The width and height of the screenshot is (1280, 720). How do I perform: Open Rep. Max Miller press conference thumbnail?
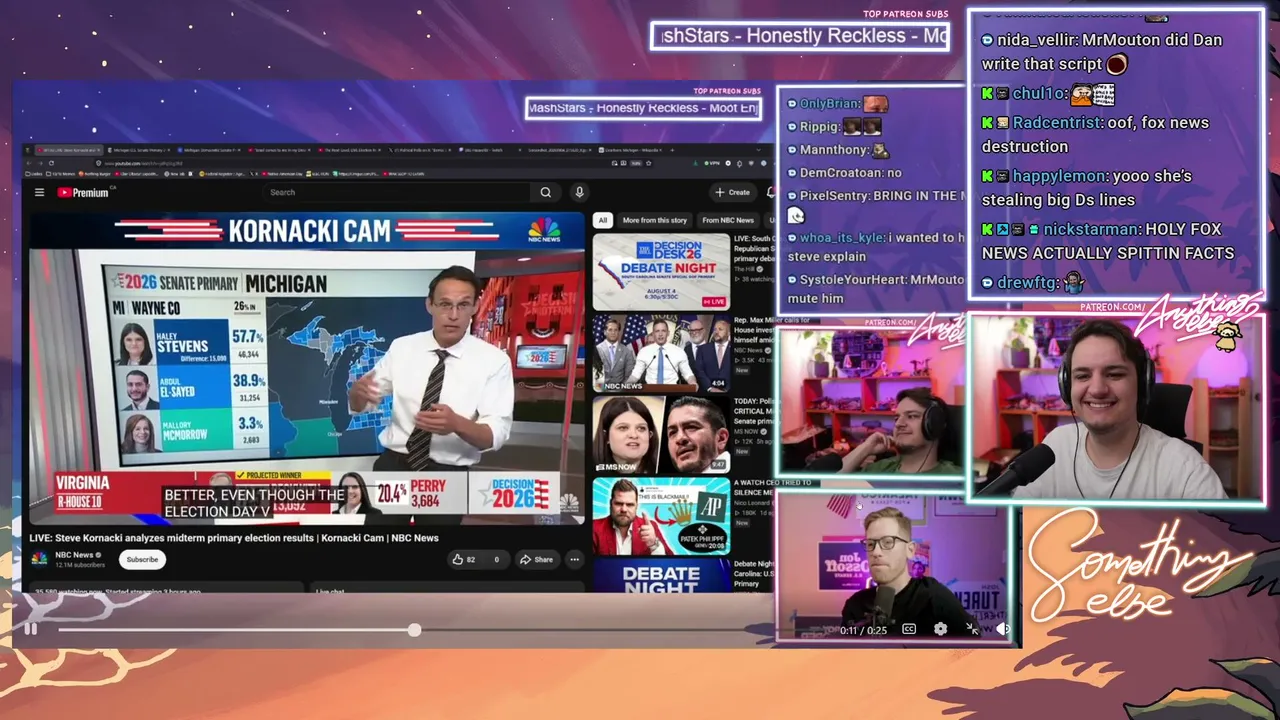click(661, 353)
